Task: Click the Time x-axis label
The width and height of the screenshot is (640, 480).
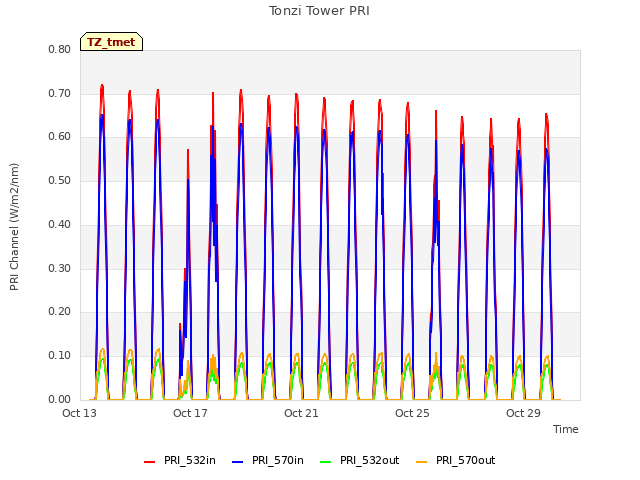Action: (x=566, y=429)
